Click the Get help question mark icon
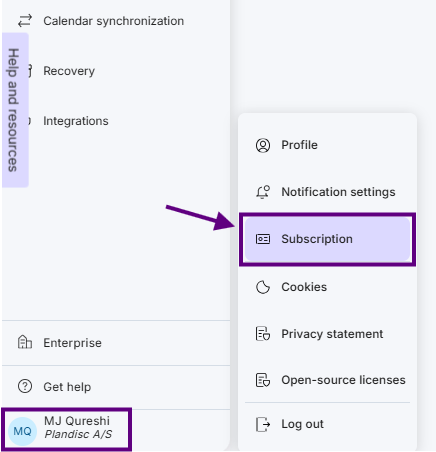Screen dimensions: 436x452 25,386
